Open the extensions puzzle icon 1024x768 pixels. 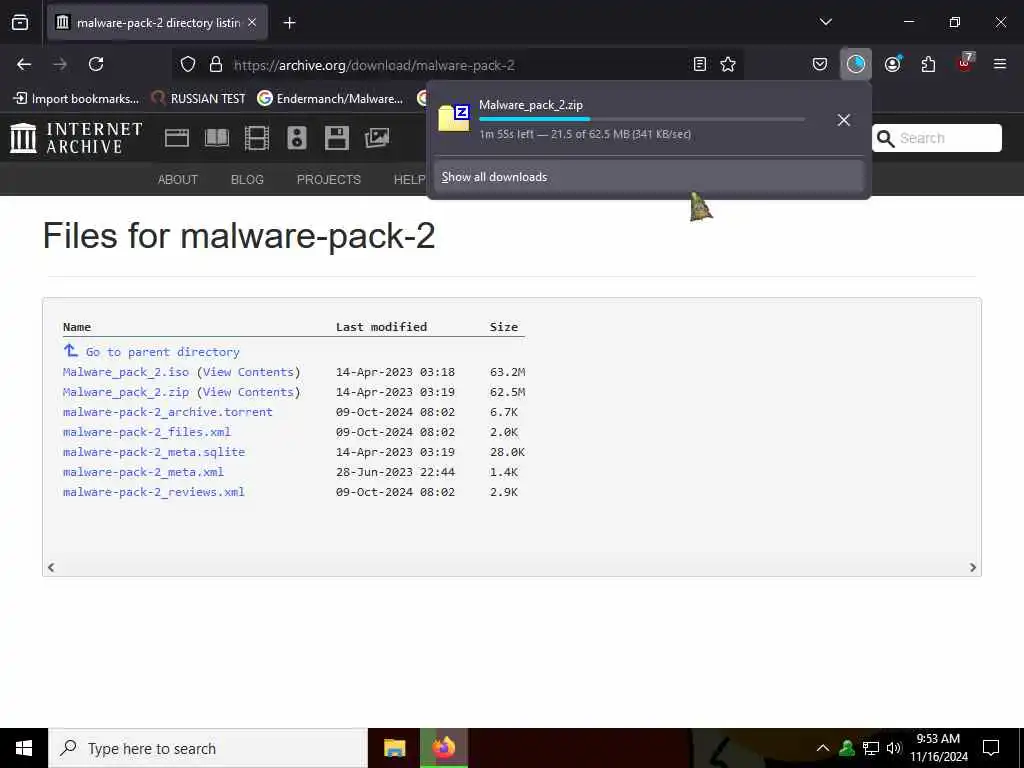pos(928,64)
